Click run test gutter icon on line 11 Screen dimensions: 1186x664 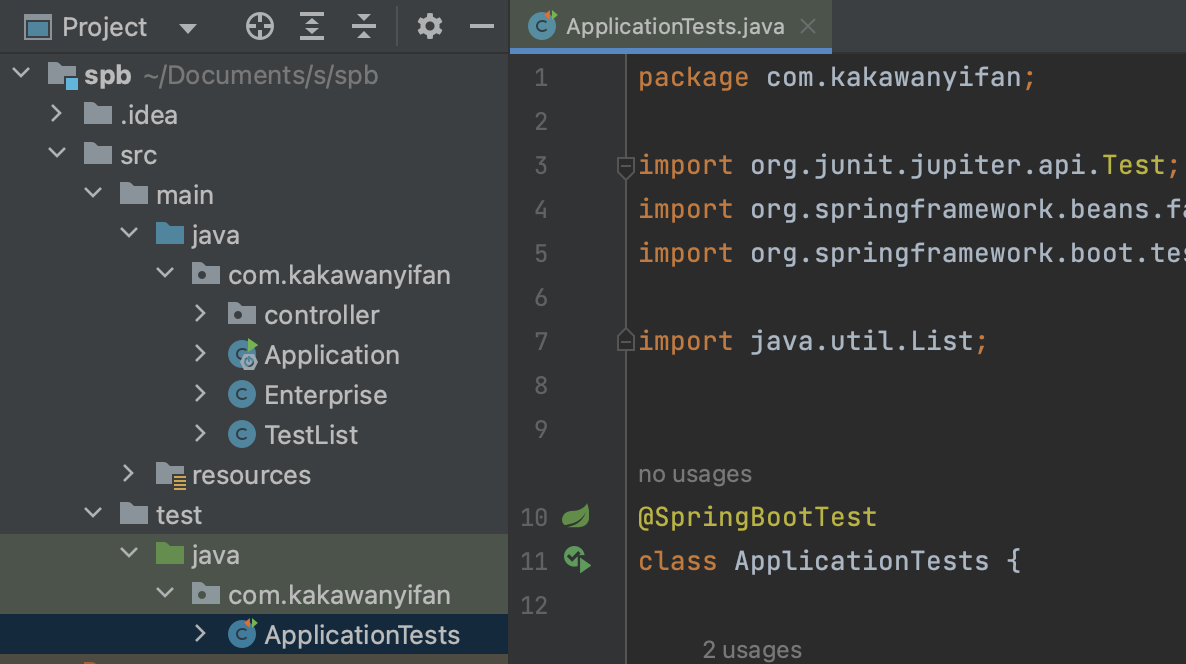click(x=576, y=560)
